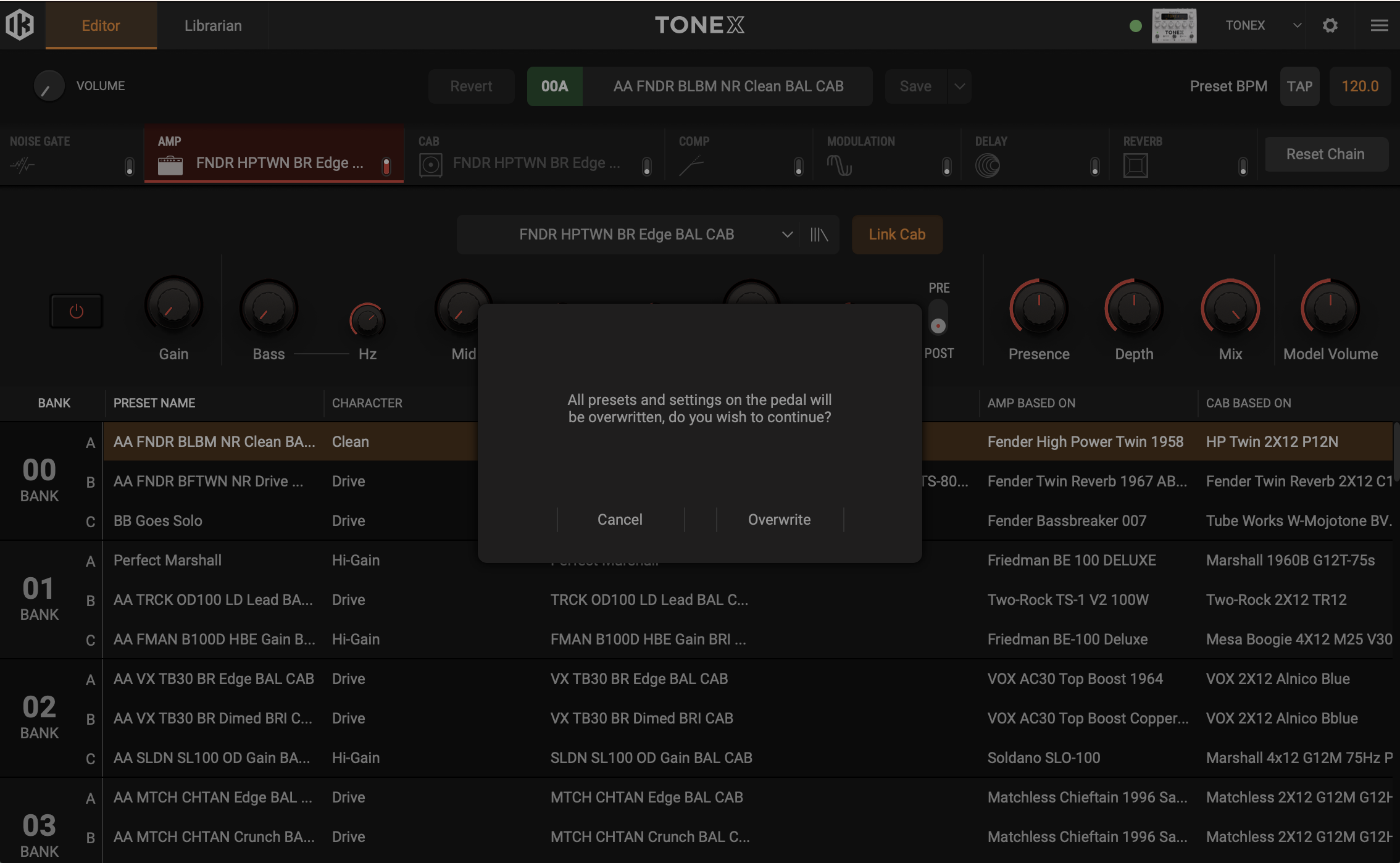Toggle the Delay block on/off switch
Screen dimensions: 1400x863
[1095, 166]
